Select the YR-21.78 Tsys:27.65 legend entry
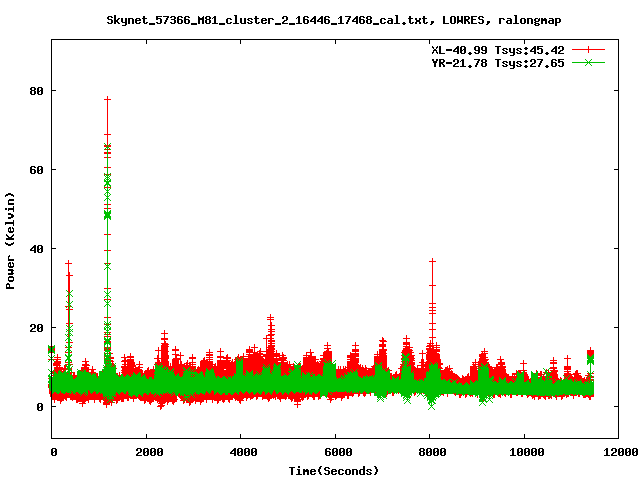 [498, 63]
